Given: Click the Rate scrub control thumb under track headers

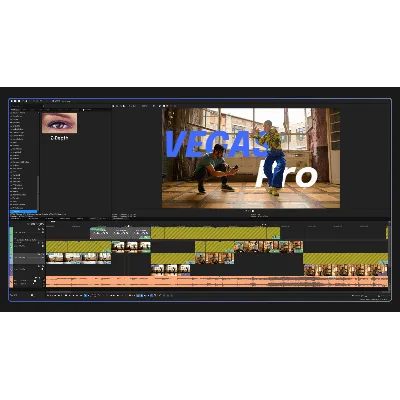Looking at the screenshot, I should pos(32,295).
